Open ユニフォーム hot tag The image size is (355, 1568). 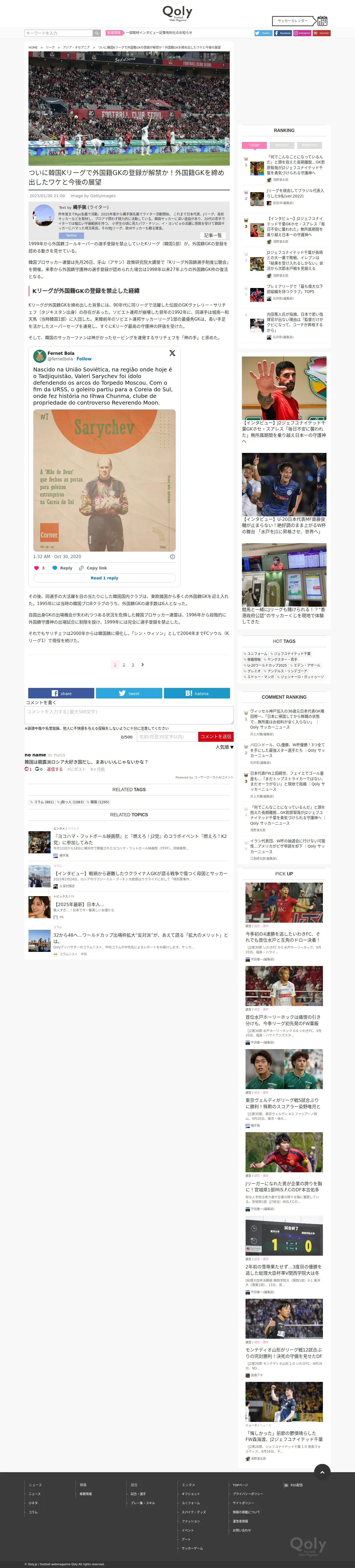pyautogui.click(x=255, y=654)
